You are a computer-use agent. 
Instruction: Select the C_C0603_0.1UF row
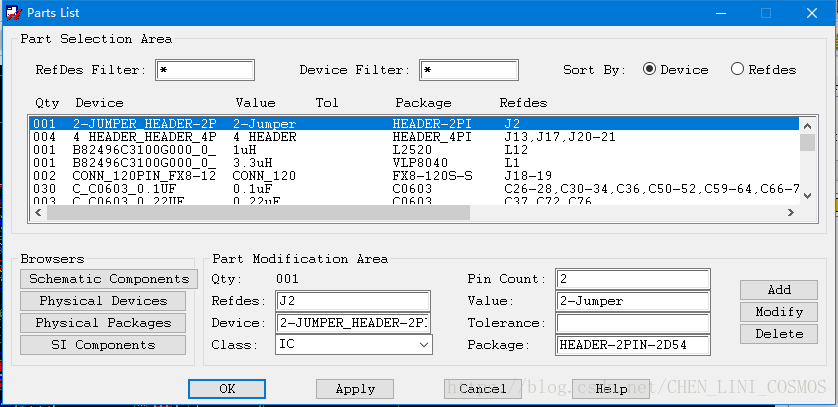pyautogui.click(x=414, y=189)
